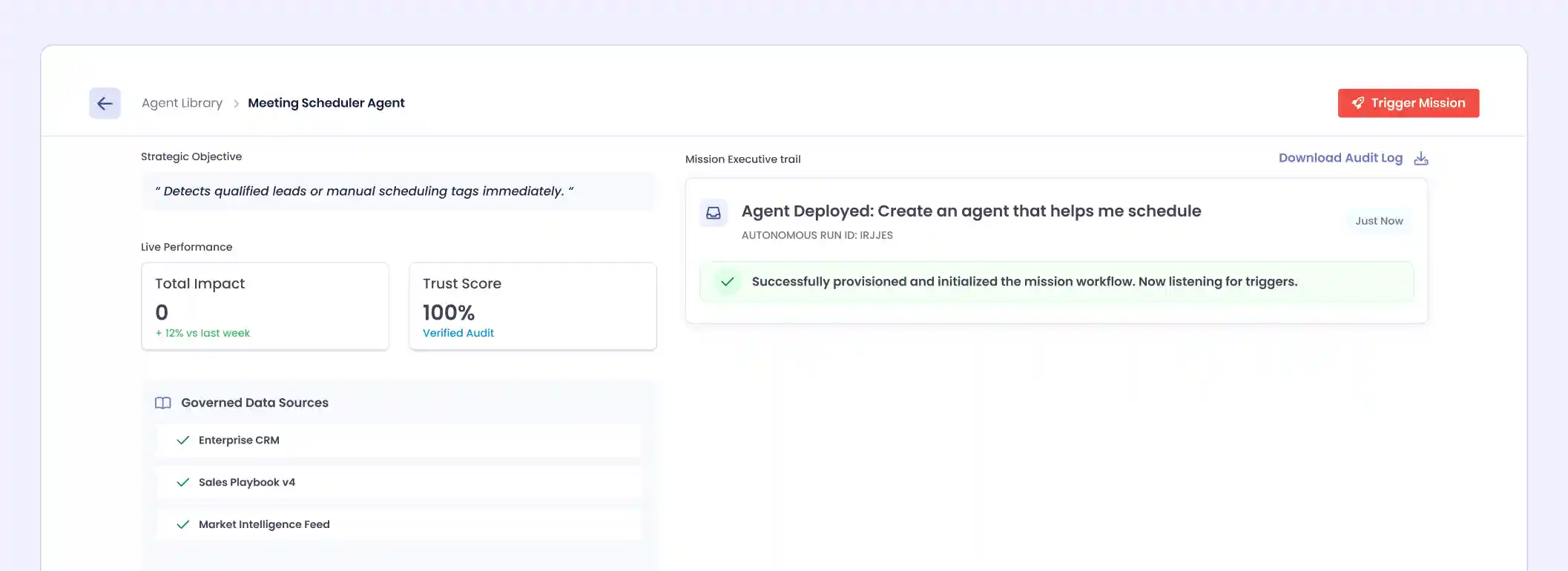The width and height of the screenshot is (1568, 571).
Task: Click the checkmark beside Enterprise CRM
Action: coord(183,440)
